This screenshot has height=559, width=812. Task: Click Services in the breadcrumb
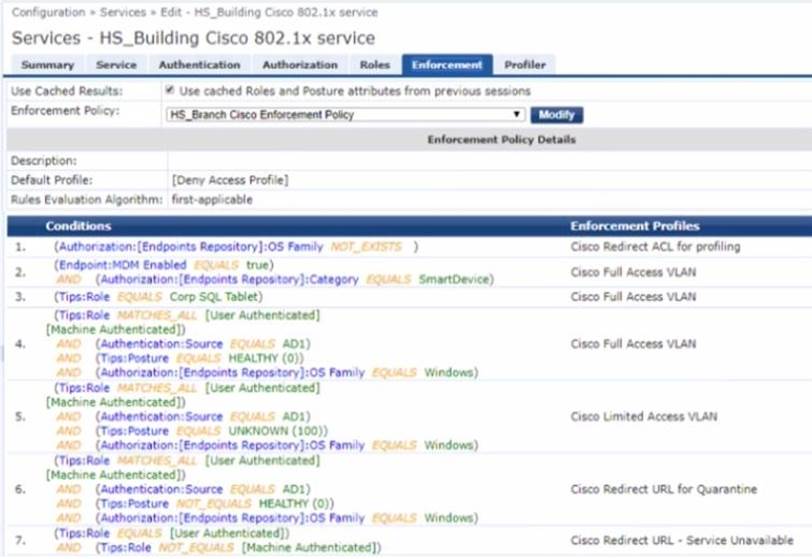[123, 12]
